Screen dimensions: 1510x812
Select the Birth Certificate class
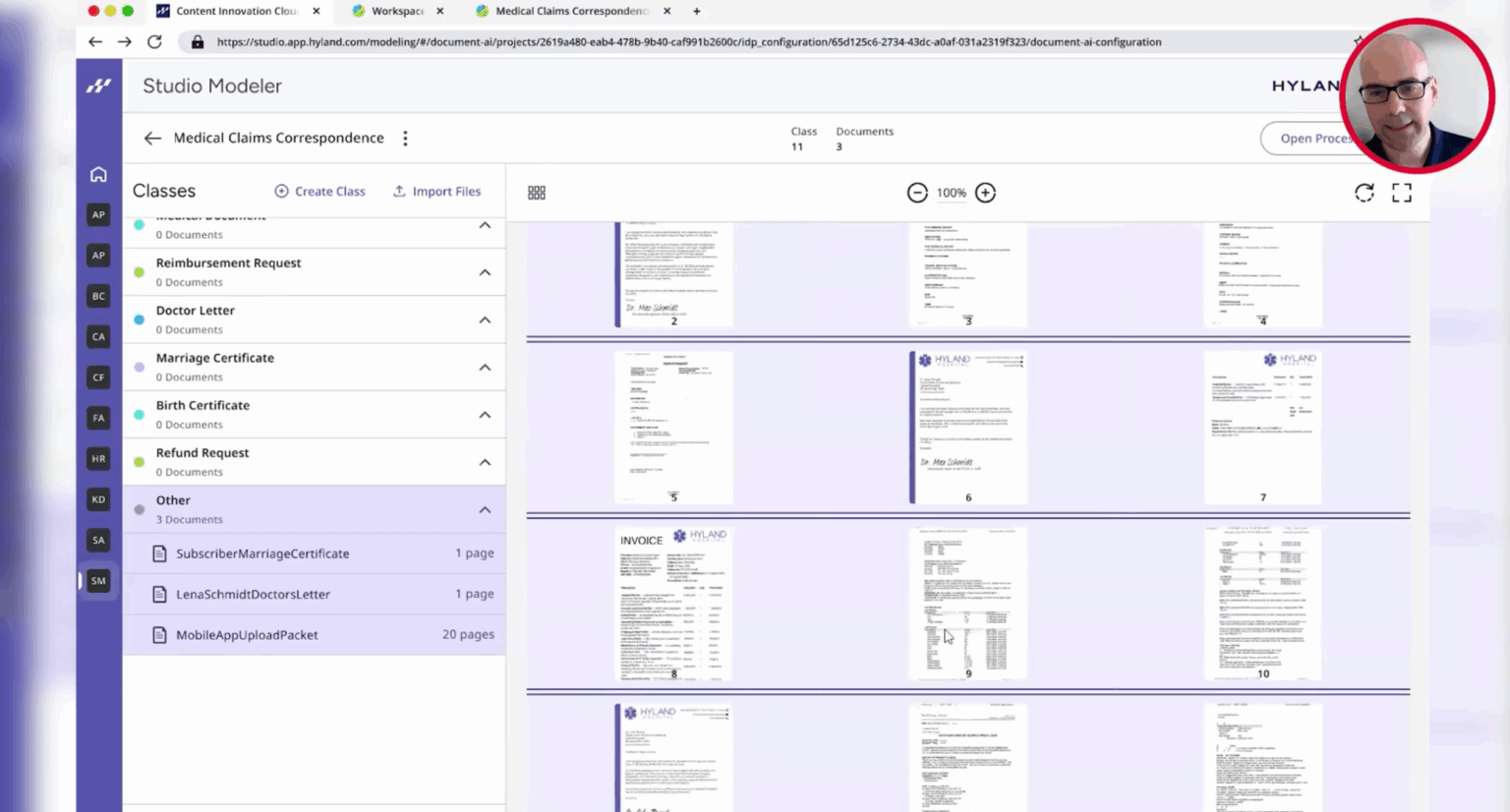point(315,415)
